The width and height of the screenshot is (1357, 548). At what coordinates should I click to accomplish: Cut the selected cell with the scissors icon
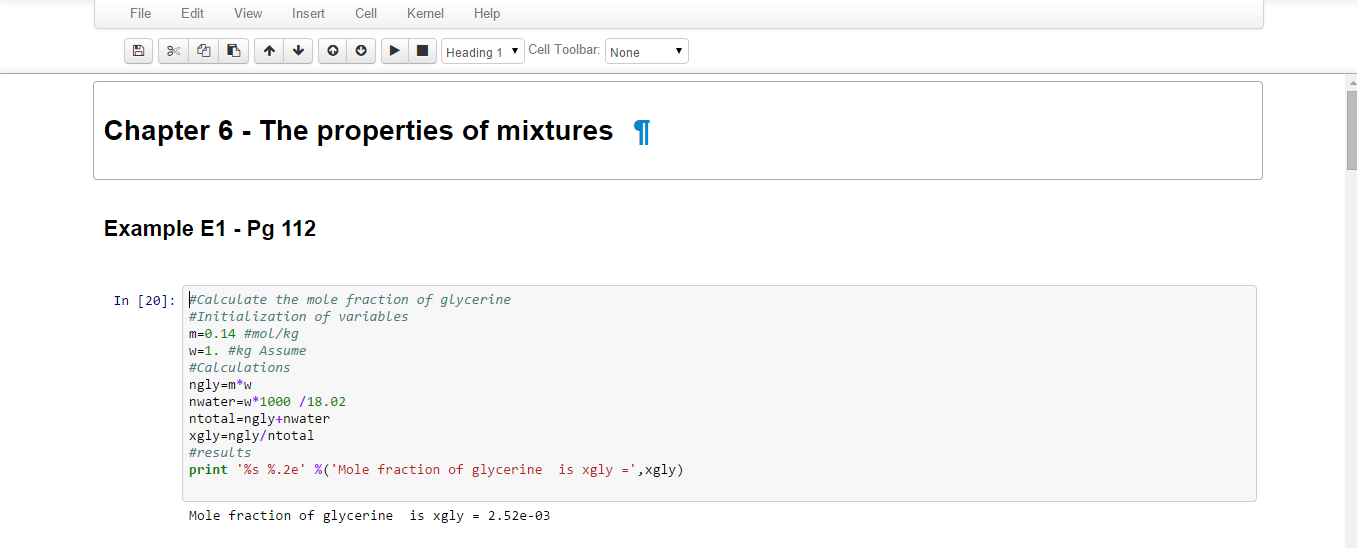point(173,51)
